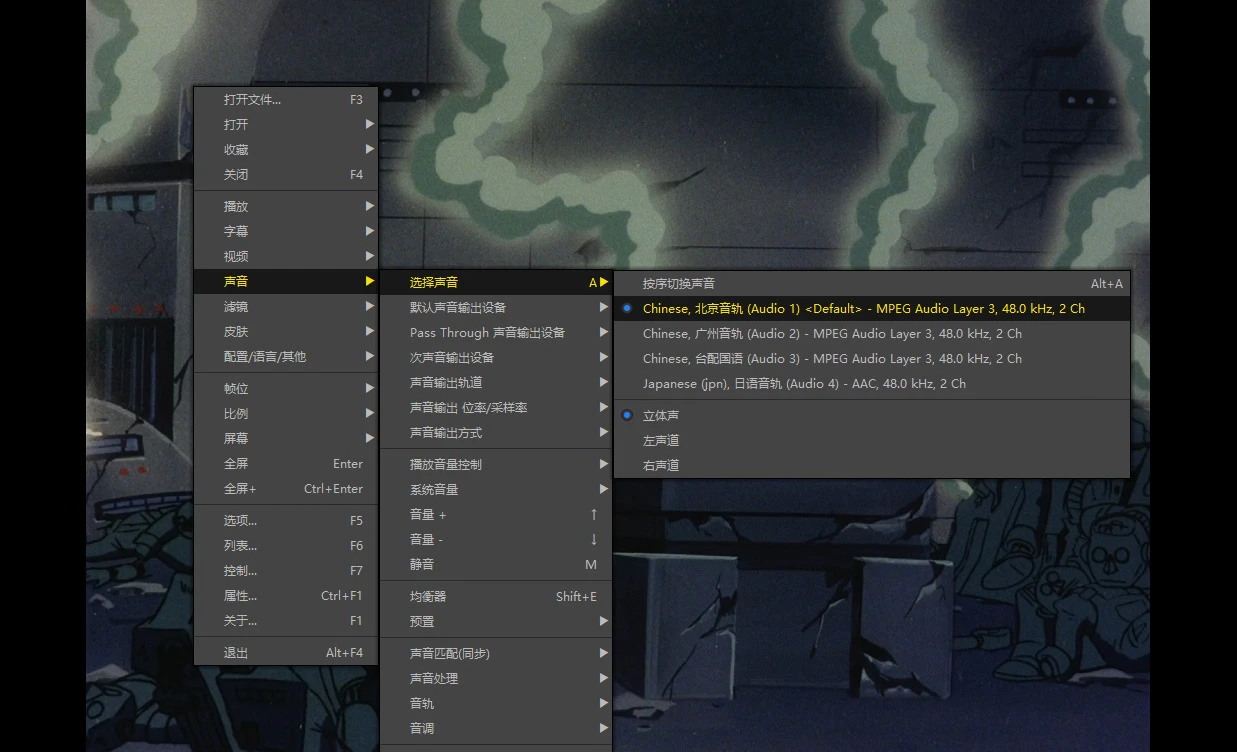Open 声音匹配(同步) submenu

pos(496,653)
